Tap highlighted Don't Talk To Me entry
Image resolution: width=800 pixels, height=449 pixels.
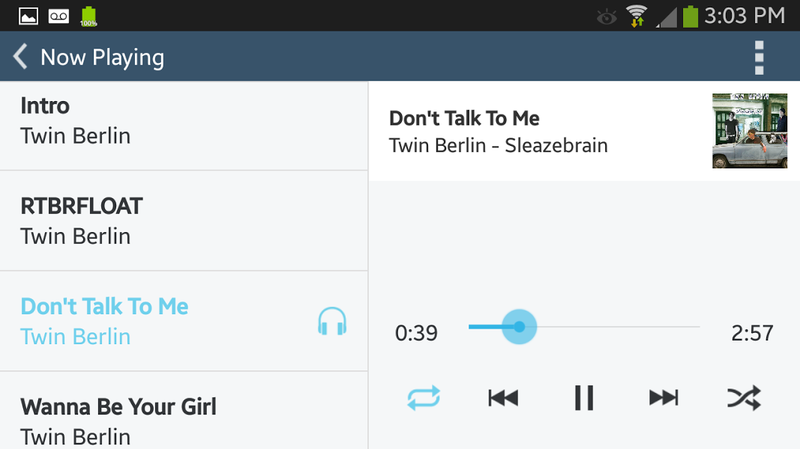click(x=184, y=321)
